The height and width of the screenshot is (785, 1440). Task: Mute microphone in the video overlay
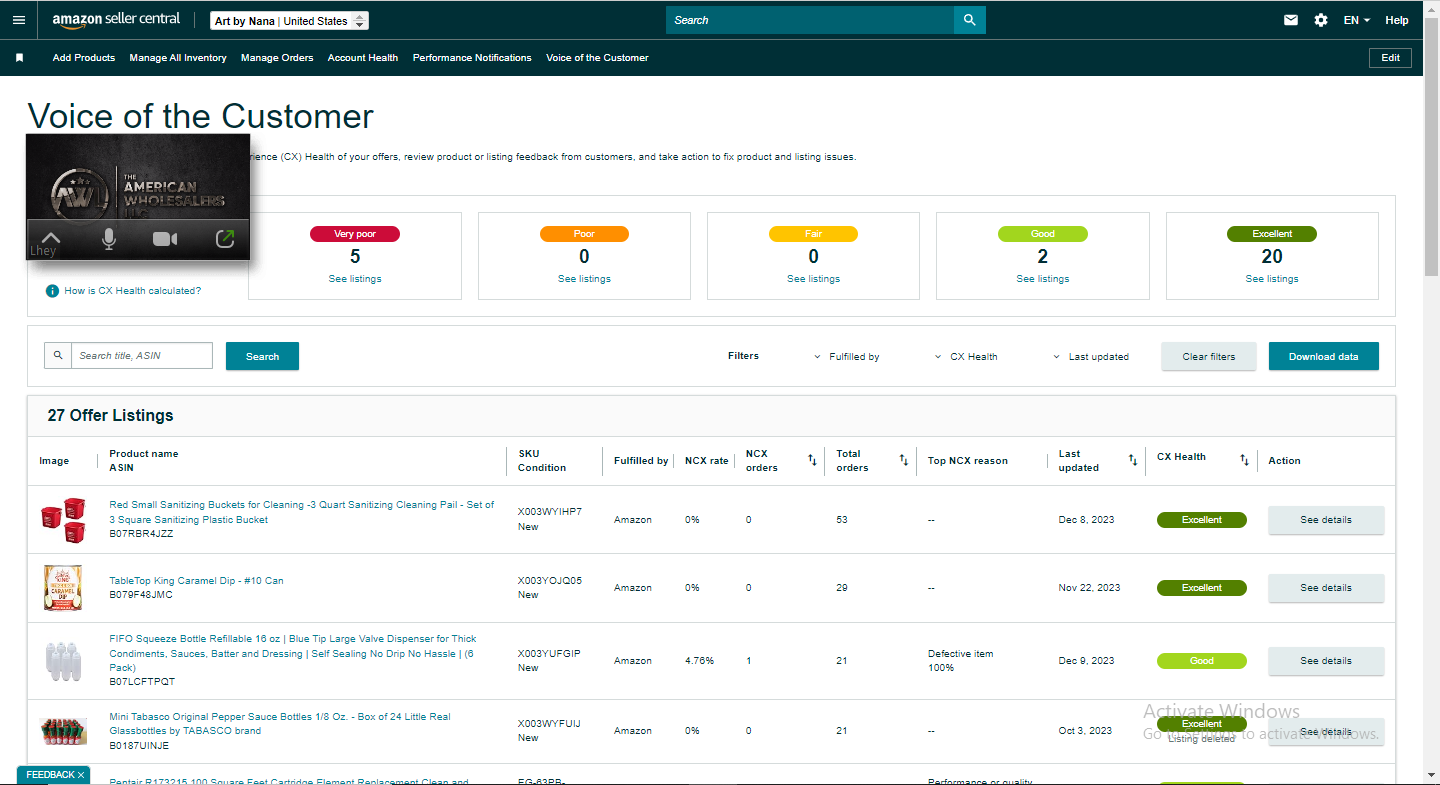tap(109, 239)
